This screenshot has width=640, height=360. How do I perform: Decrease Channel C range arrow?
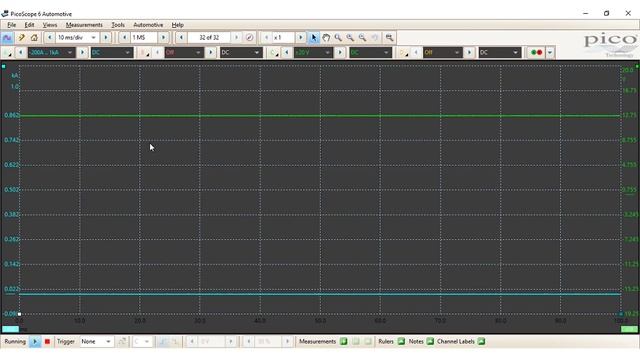[287, 53]
